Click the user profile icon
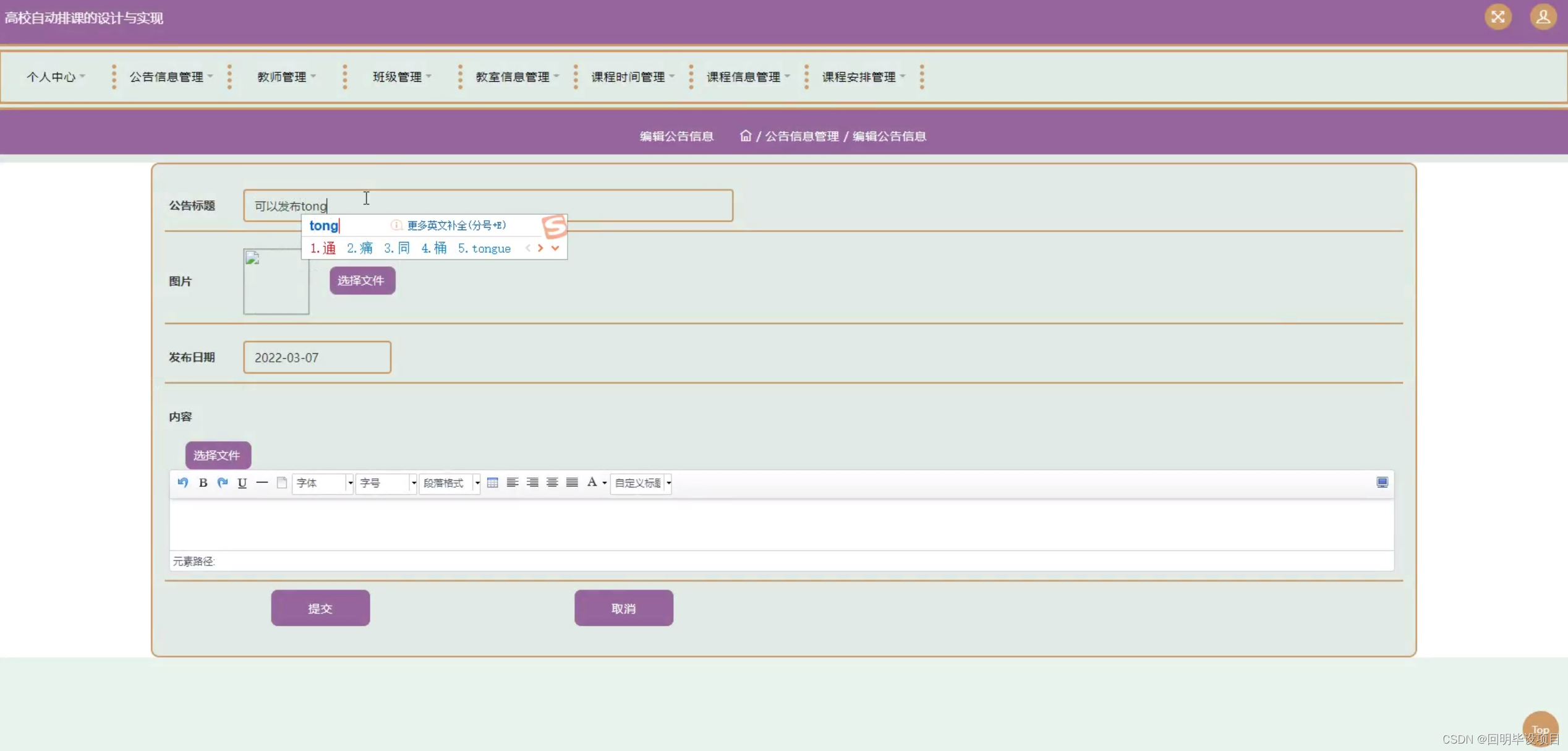 point(1543,17)
